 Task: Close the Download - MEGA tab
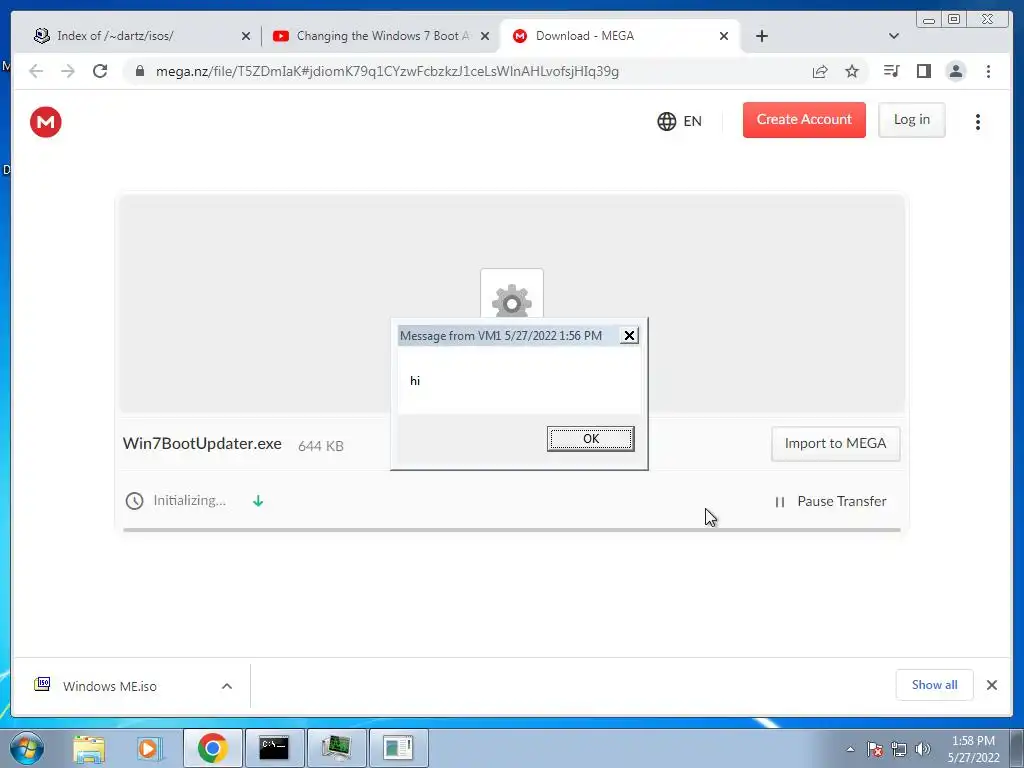point(724,36)
